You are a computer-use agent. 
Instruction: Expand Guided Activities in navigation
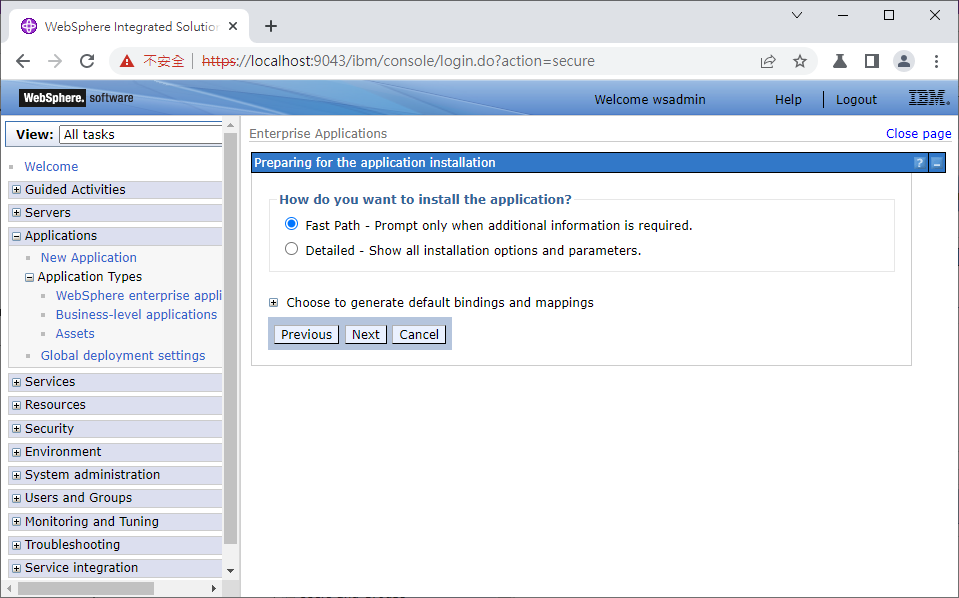pyautogui.click(x=17, y=190)
